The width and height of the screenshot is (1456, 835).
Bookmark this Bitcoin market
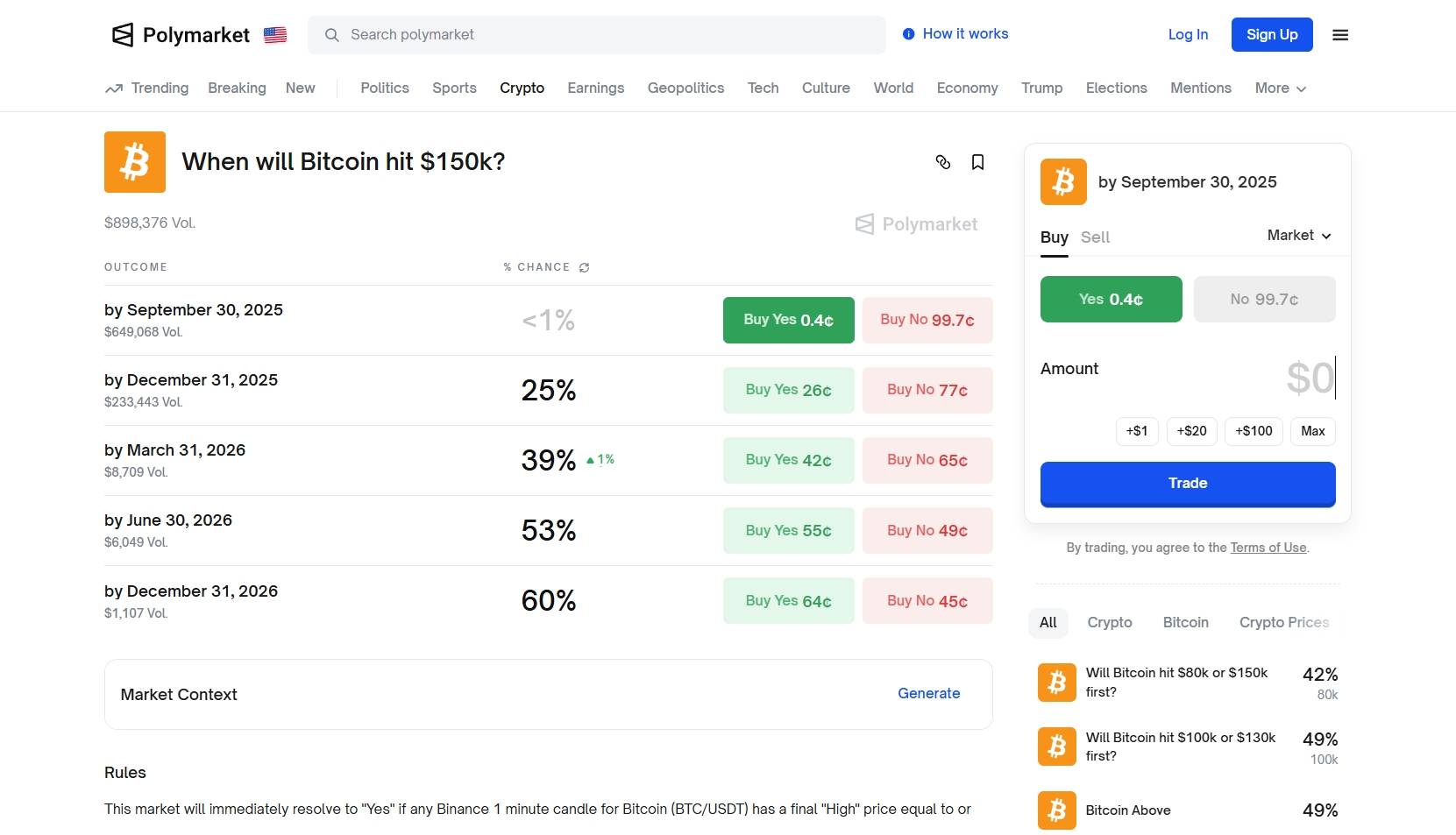(977, 162)
